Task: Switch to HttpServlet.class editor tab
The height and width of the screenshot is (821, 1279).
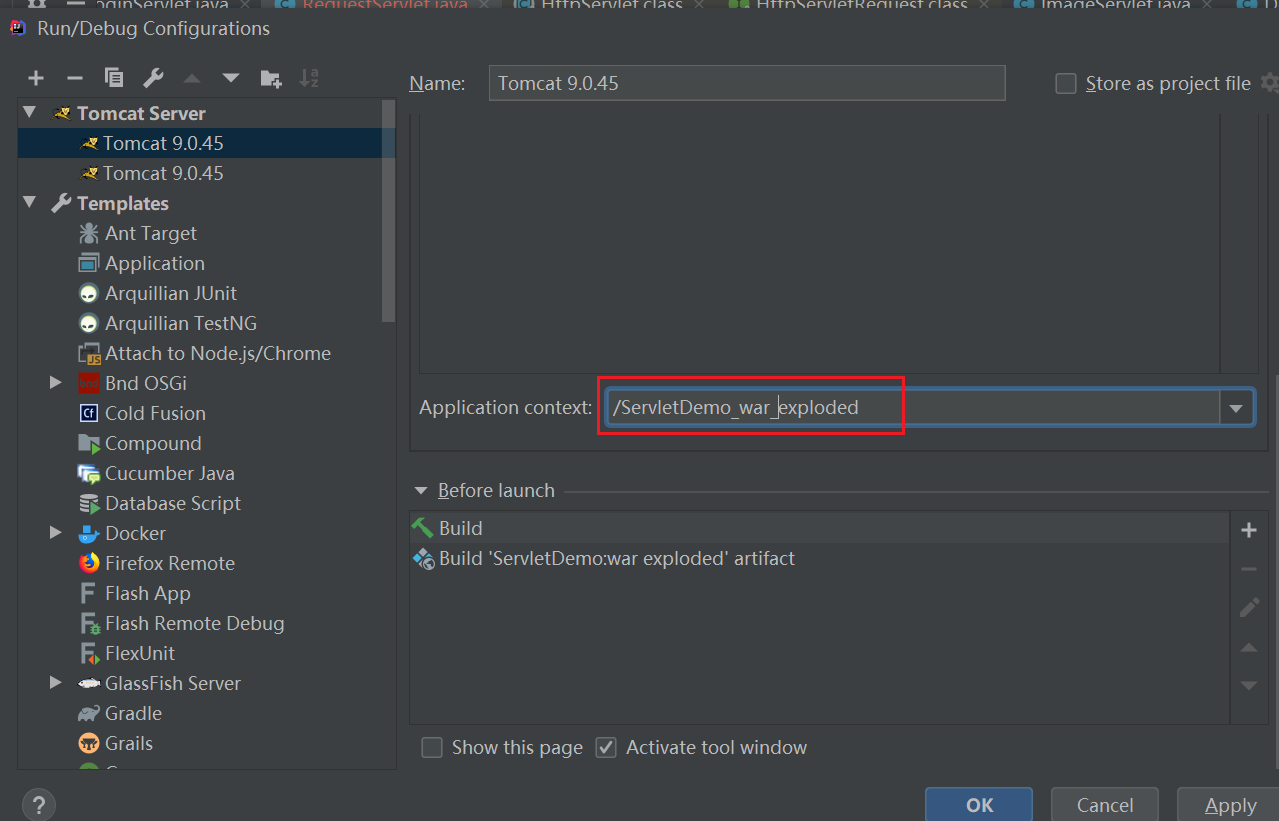Action: click(x=609, y=5)
